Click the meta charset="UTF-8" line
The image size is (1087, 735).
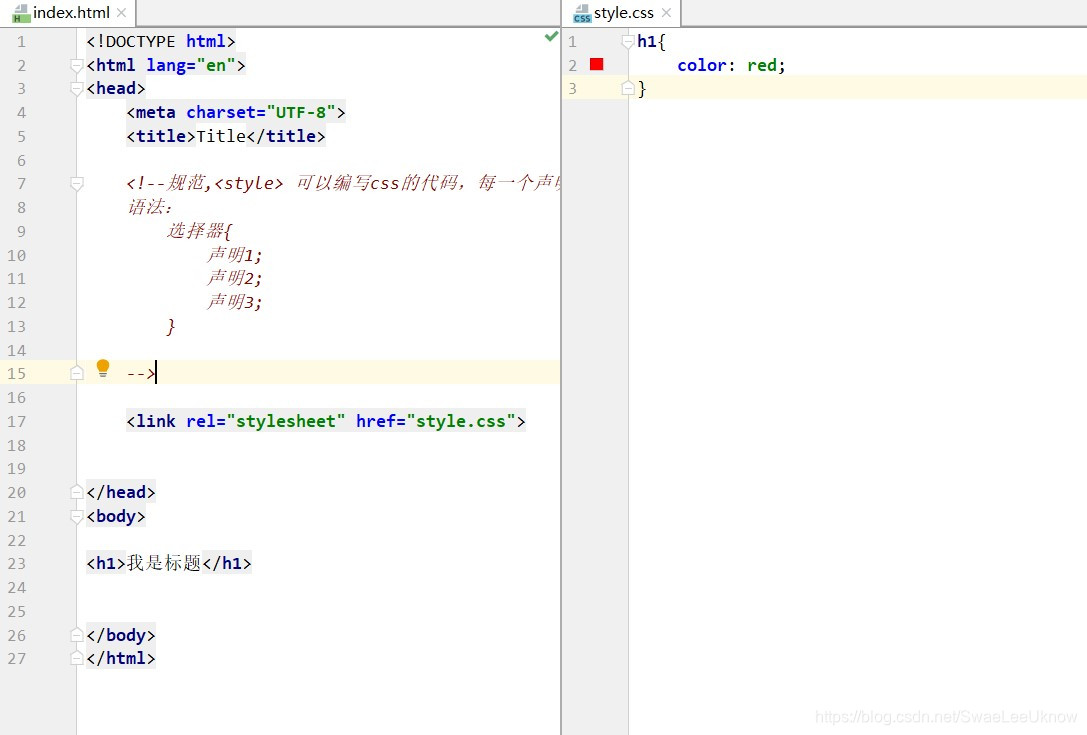tap(236, 112)
